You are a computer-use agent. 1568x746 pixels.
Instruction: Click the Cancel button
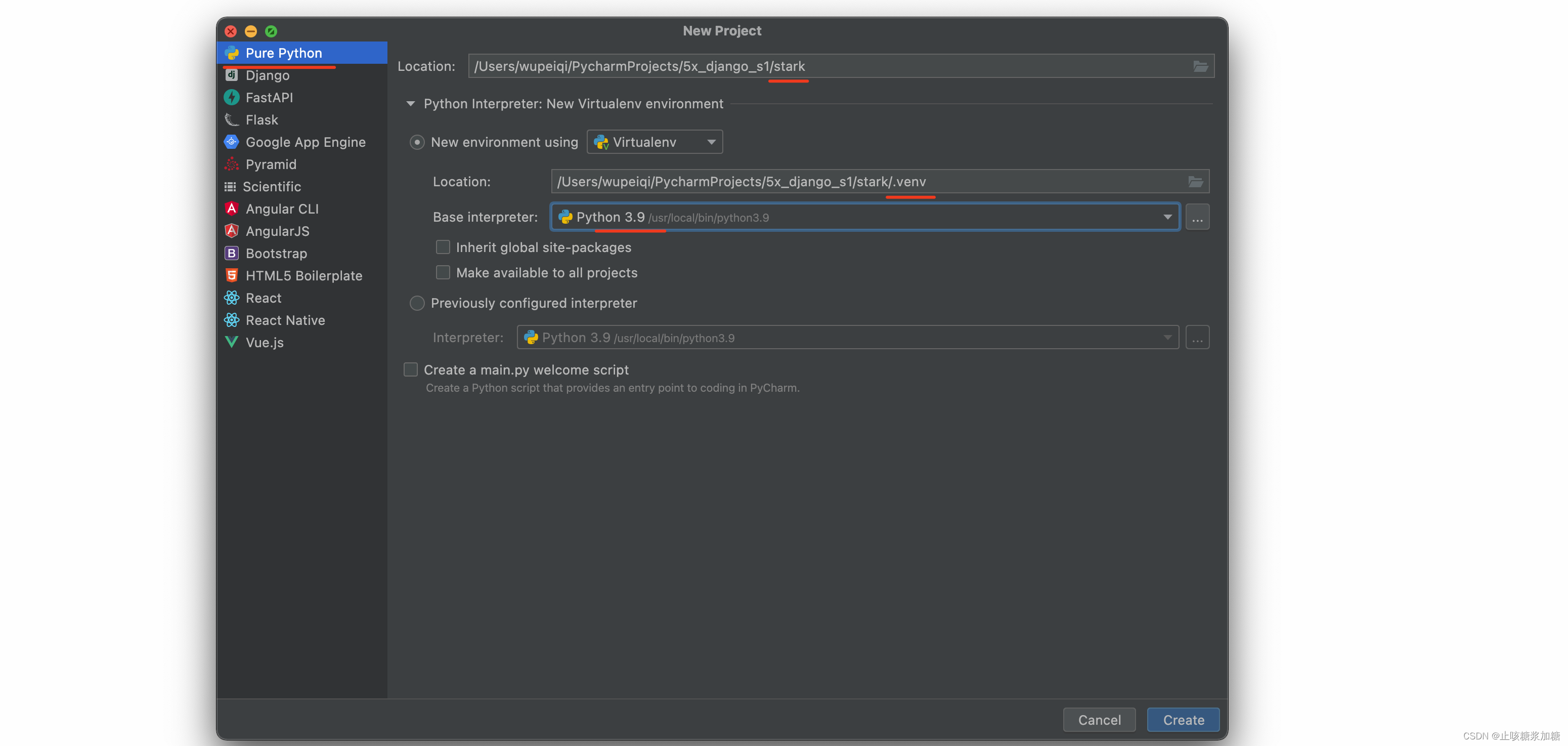point(1099,720)
